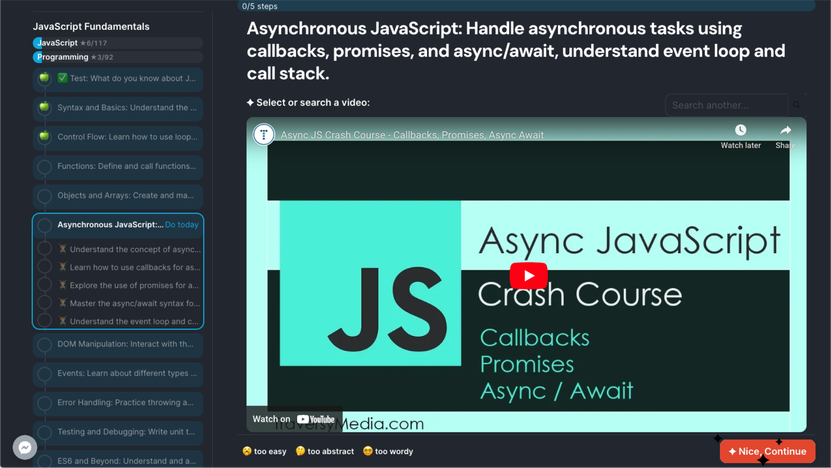Select the 'too easy' emoji feedback
Viewport: 831px width, 468px height.
click(264, 452)
